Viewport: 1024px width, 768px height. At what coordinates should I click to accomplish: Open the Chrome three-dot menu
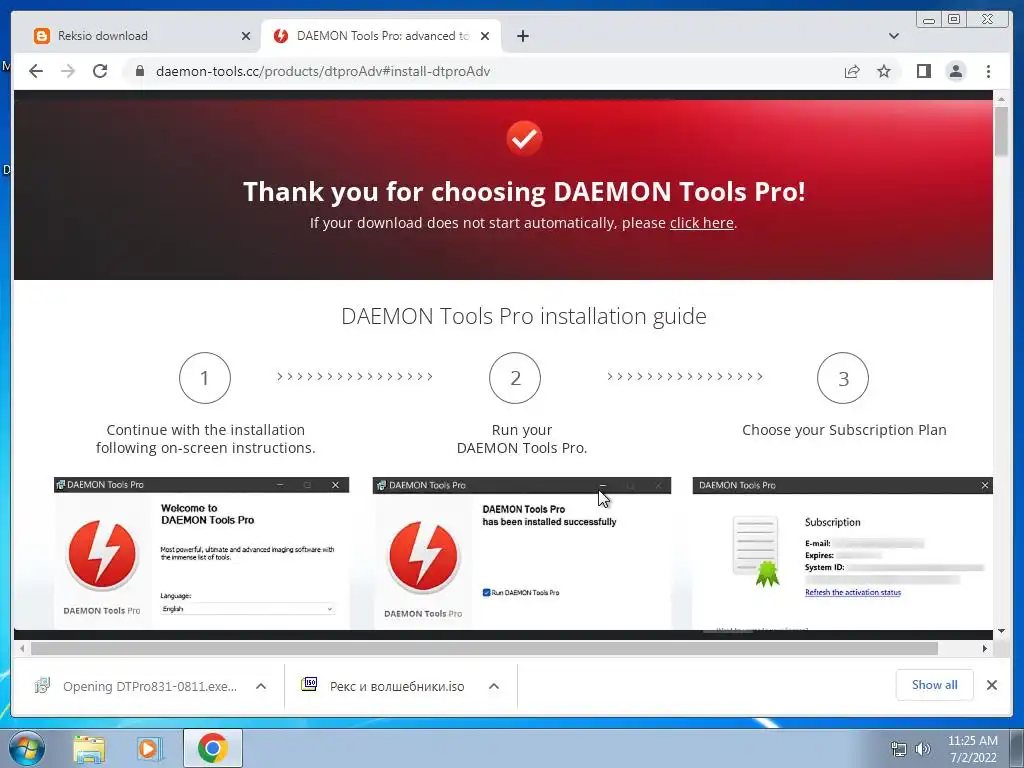pyautogui.click(x=988, y=71)
